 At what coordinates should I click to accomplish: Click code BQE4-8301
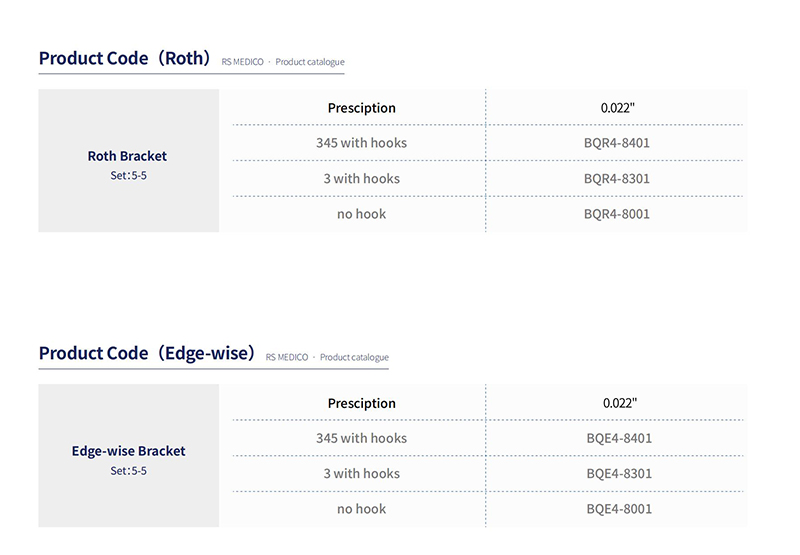(x=619, y=473)
